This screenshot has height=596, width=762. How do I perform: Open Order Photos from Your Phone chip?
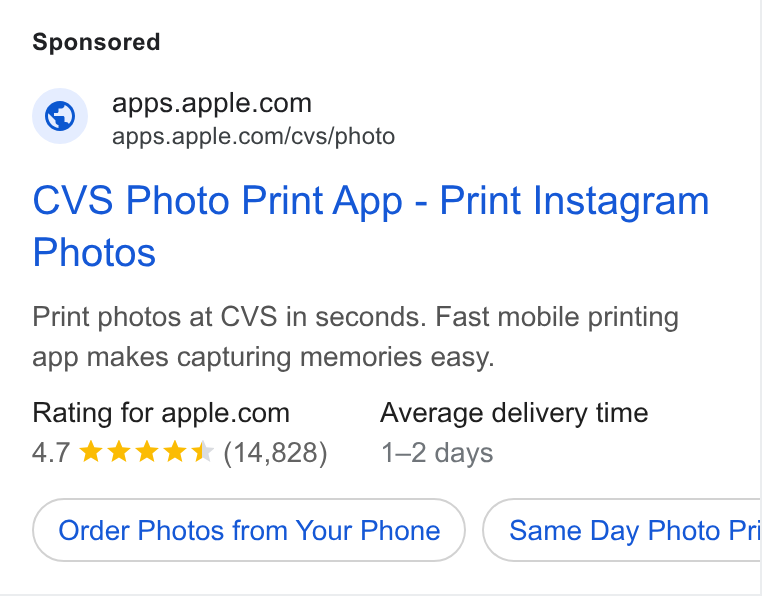point(249,530)
